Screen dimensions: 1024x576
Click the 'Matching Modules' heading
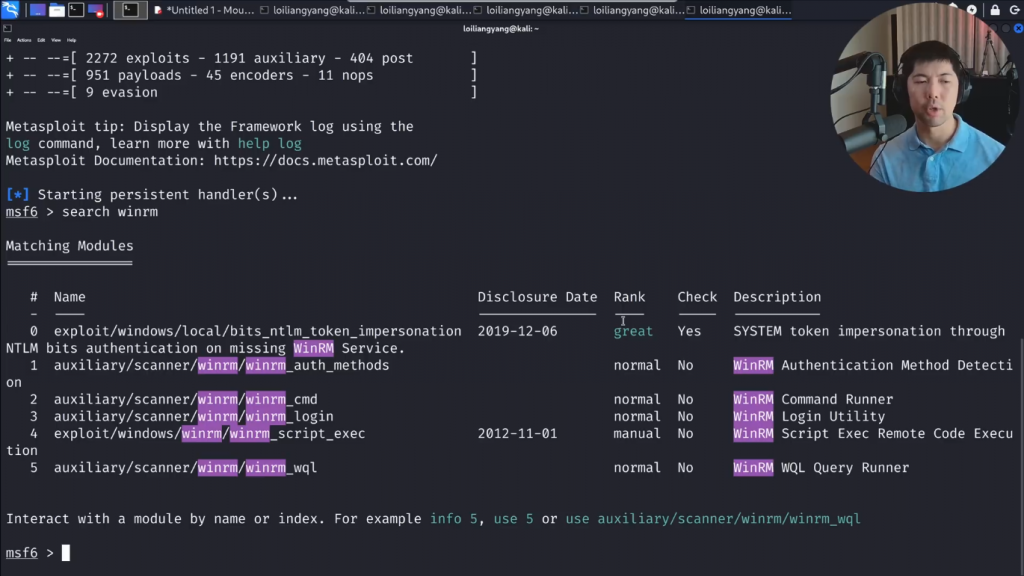pos(69,246)
